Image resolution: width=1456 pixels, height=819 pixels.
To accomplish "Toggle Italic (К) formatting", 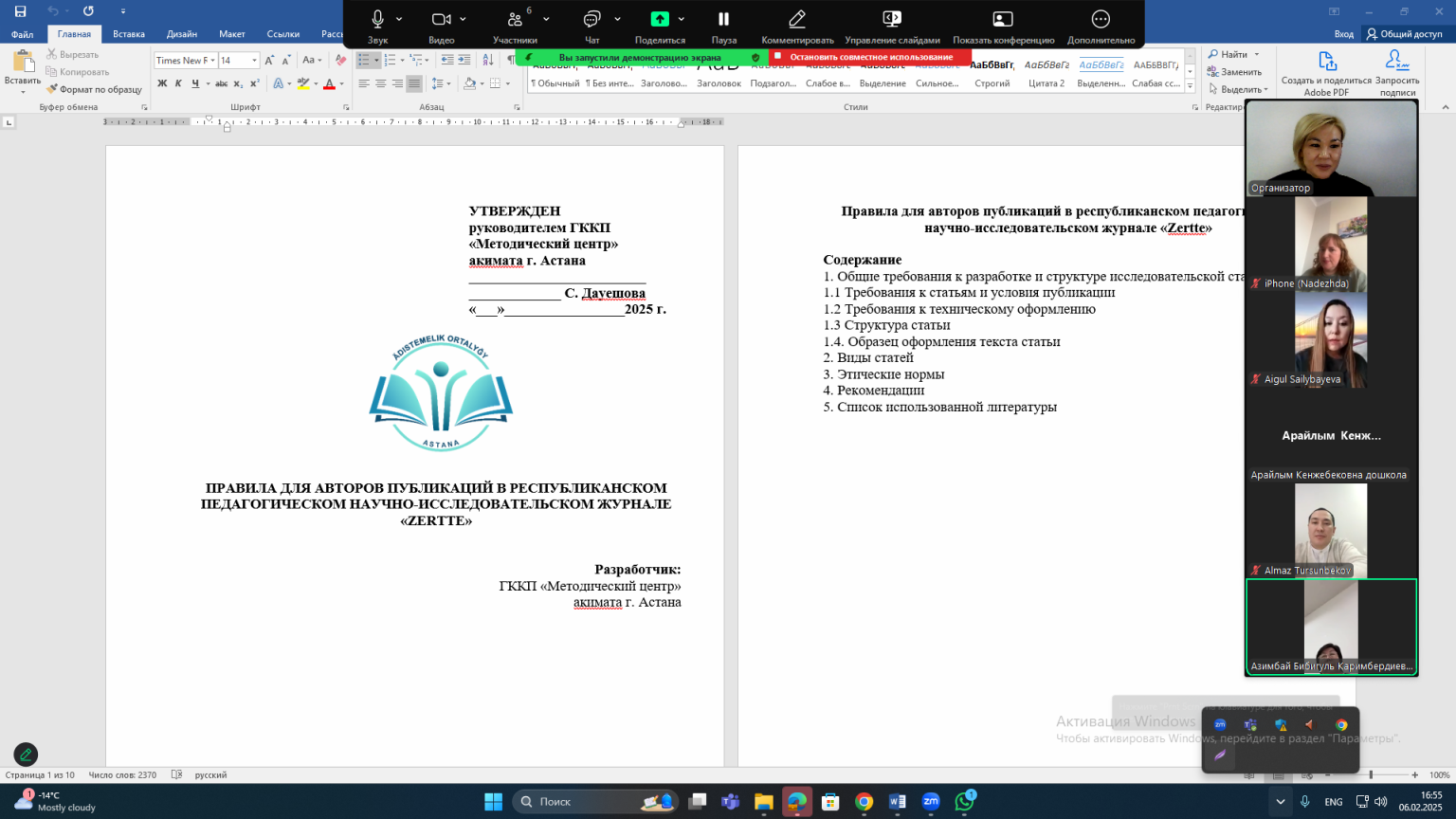I will coord(178,83).
